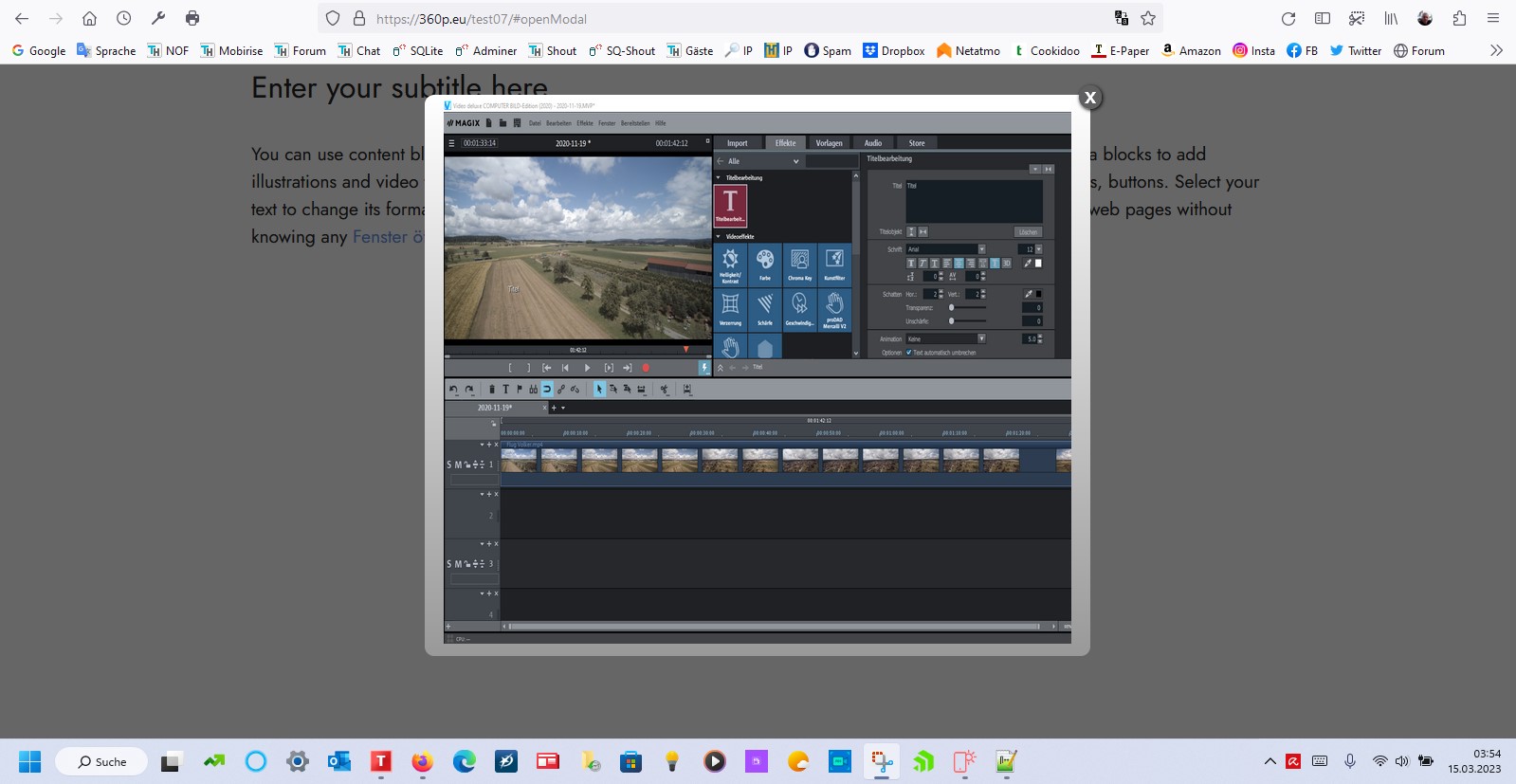Switch to the Vorlagen tab

[829, 143]
